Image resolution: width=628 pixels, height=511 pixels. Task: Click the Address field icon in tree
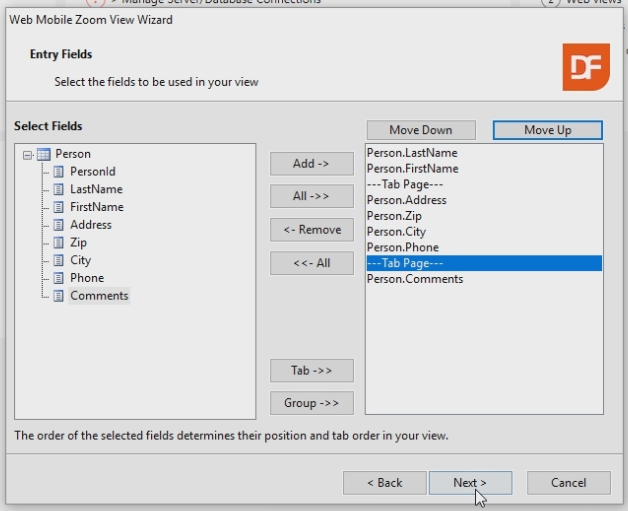[x=58, y=225]
